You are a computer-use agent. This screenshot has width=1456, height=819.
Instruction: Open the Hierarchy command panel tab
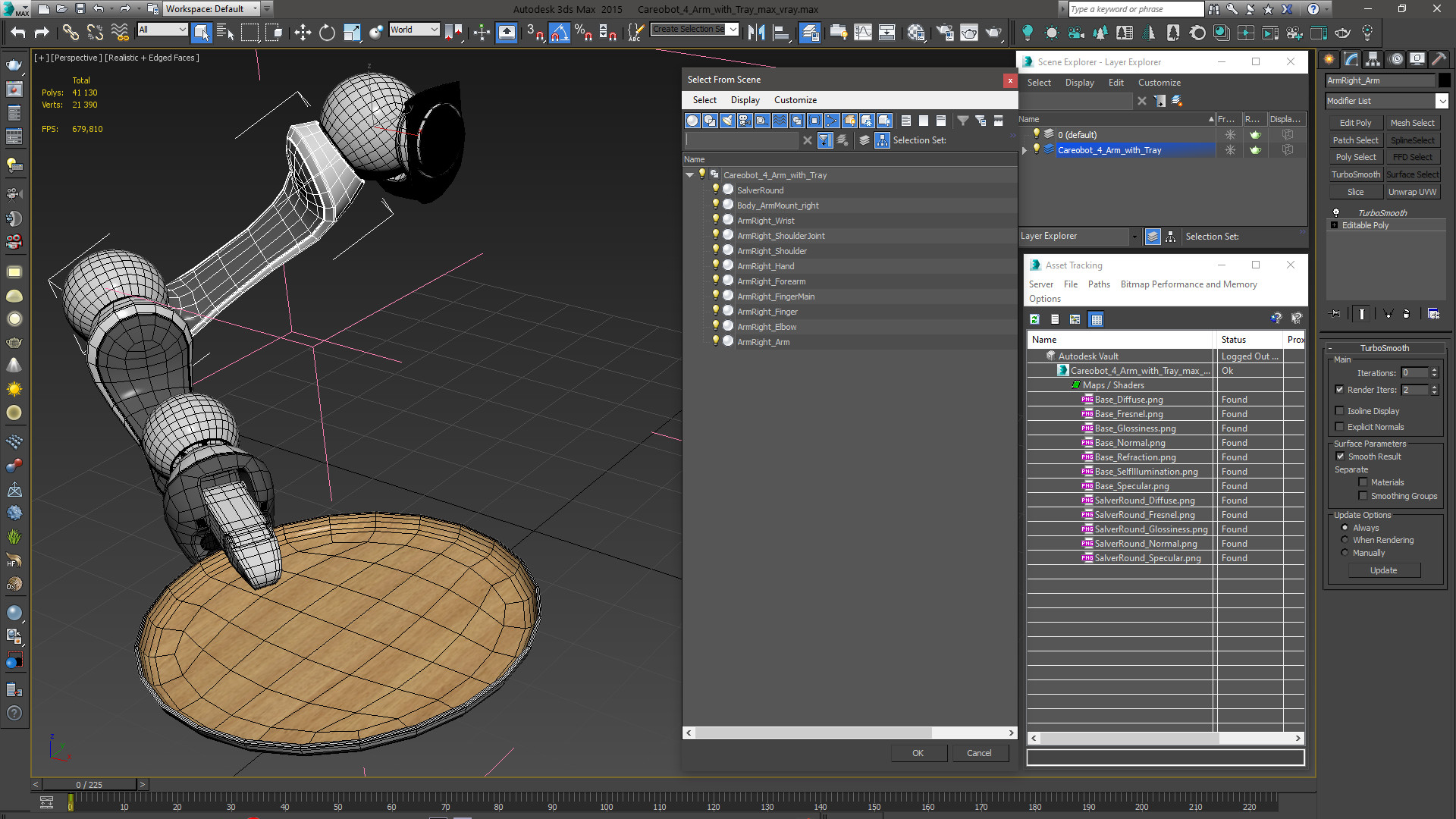(x=1373, y=59)
